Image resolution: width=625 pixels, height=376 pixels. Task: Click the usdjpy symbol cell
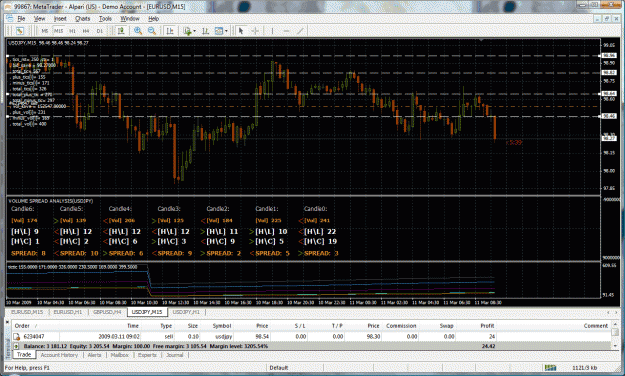[x=223, y=337]
